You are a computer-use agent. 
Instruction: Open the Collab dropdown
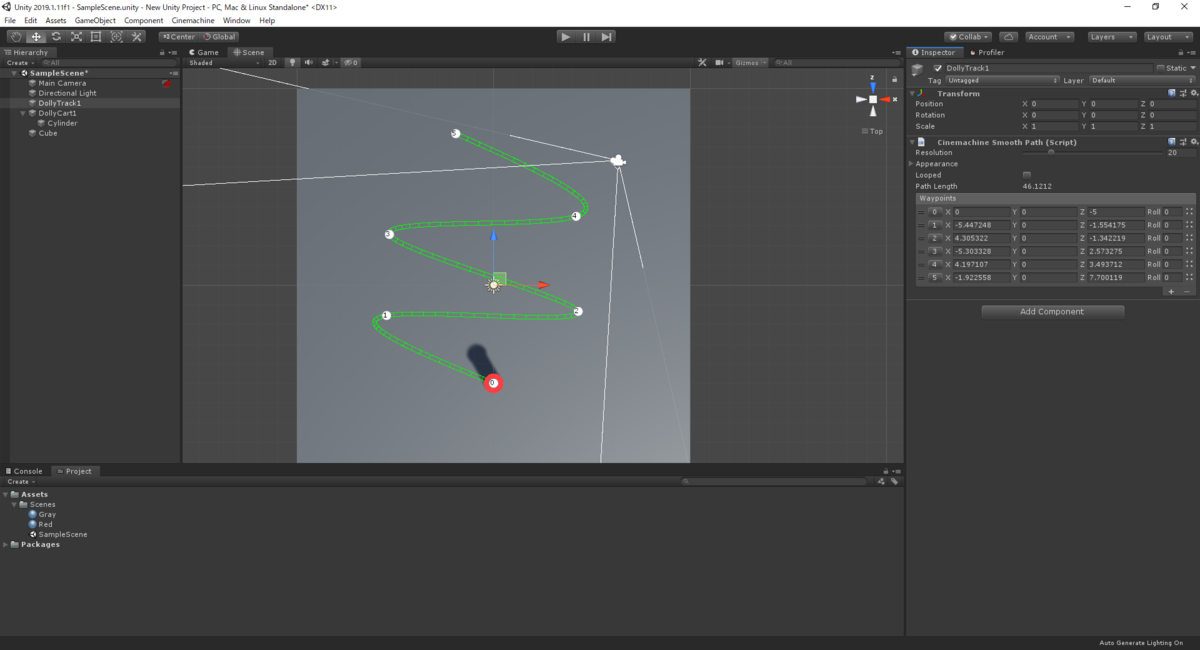pos(968,37)
